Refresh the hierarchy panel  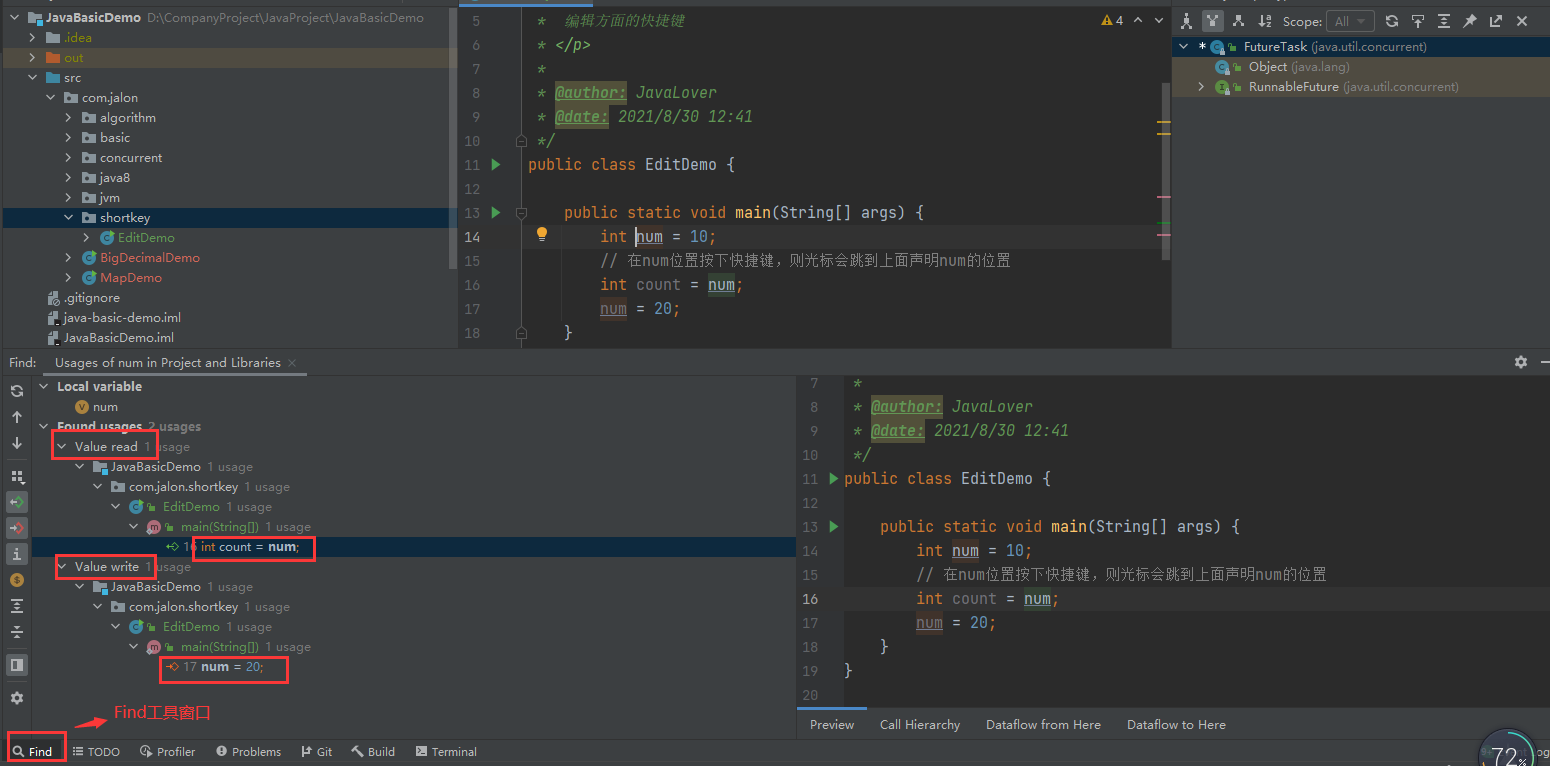pyautogui.click(x=1391, y=21)
